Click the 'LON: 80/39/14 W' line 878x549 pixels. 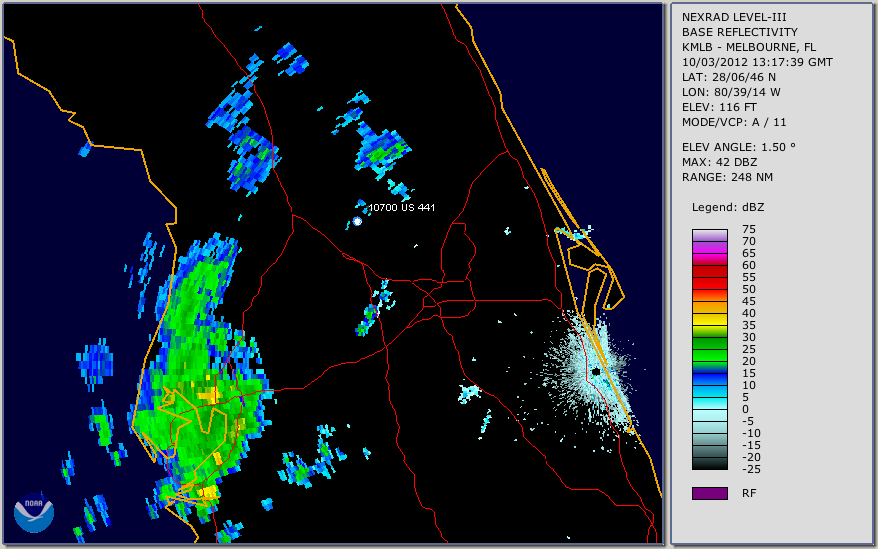pos(731,92)
